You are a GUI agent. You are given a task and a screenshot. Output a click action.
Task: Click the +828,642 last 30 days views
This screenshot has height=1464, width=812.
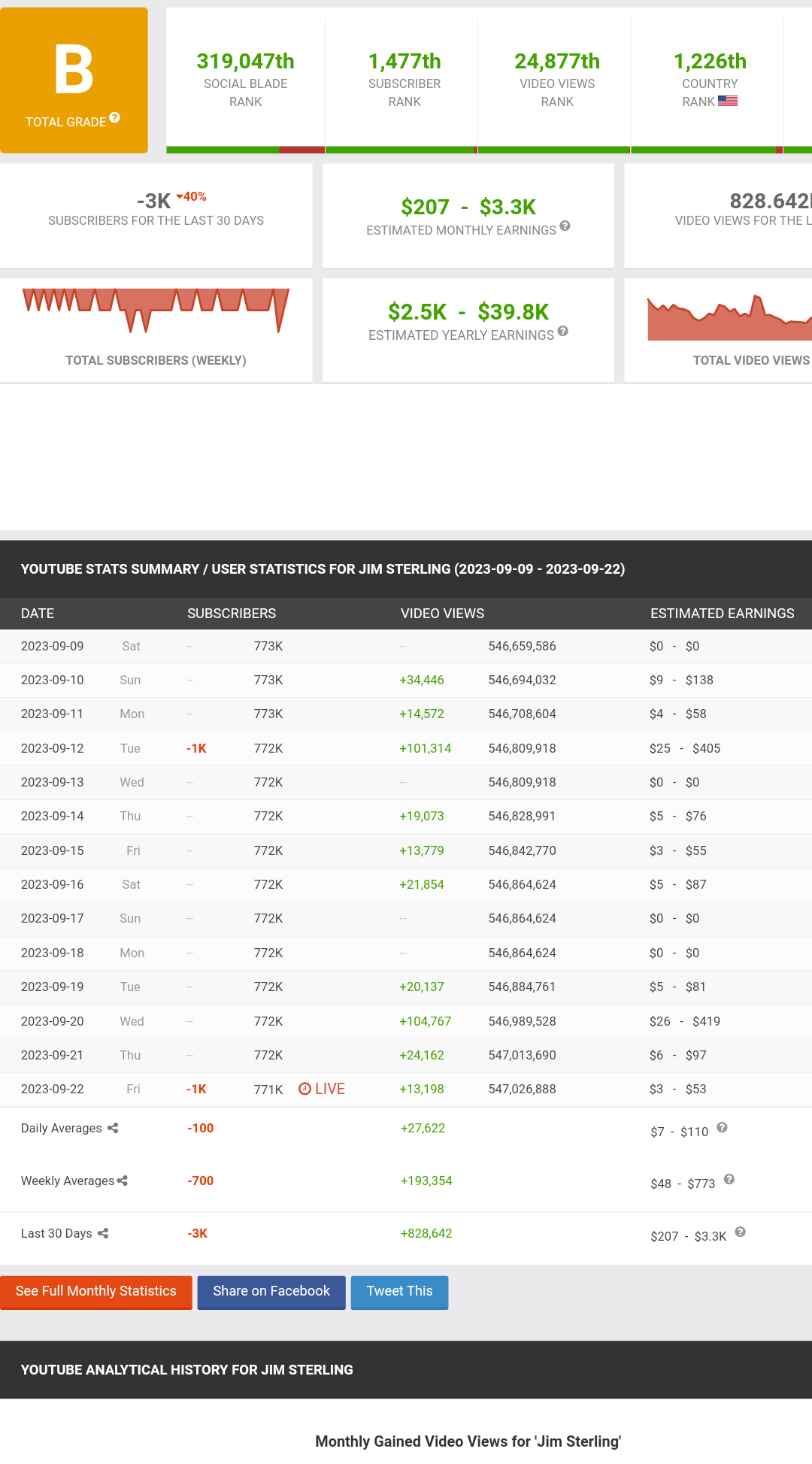click(x=426, y=1233)
